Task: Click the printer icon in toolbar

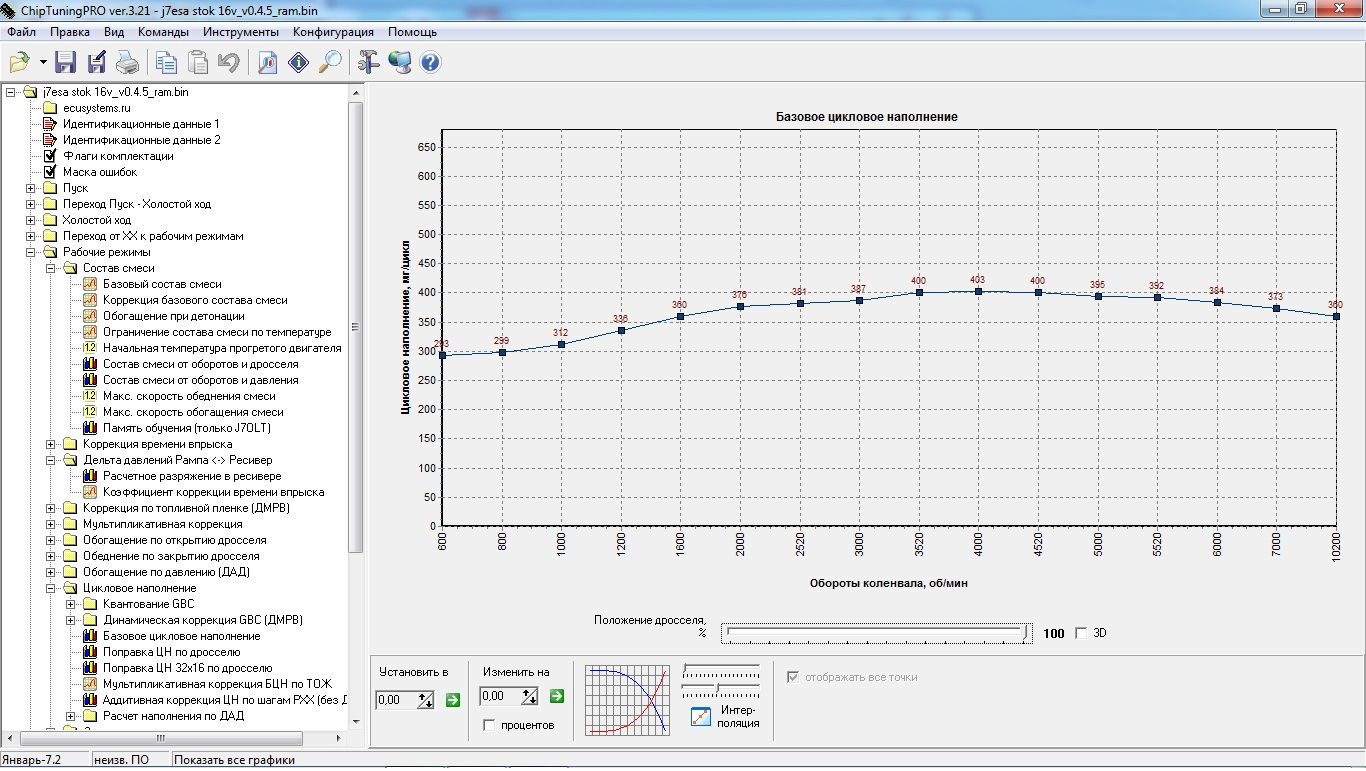Action: [x=128, y=63]
